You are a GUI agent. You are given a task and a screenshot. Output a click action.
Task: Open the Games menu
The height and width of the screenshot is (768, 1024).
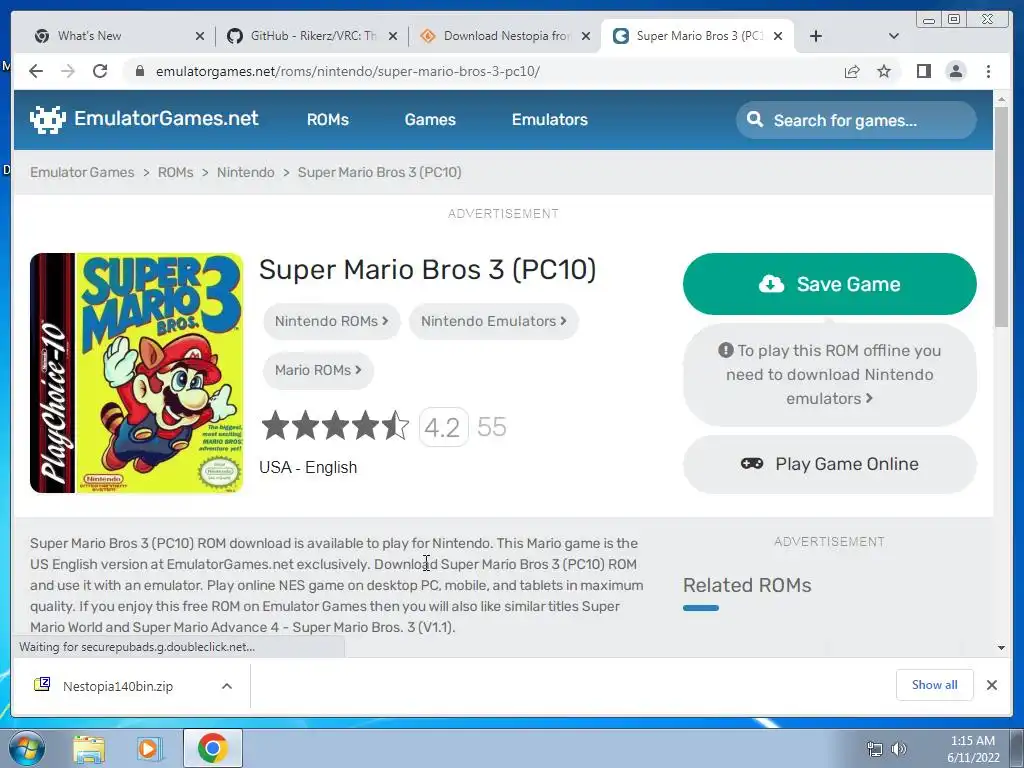coord(430,120)
